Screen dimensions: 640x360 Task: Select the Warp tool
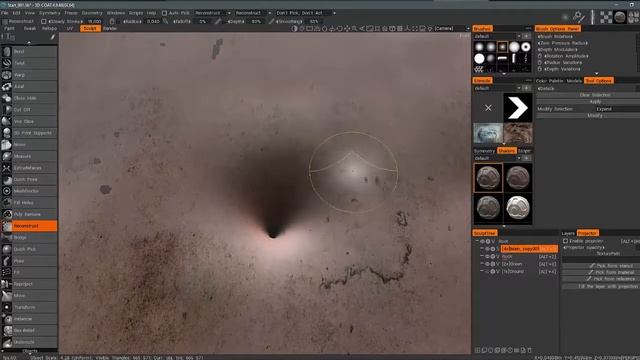click(x=29, y=75)
